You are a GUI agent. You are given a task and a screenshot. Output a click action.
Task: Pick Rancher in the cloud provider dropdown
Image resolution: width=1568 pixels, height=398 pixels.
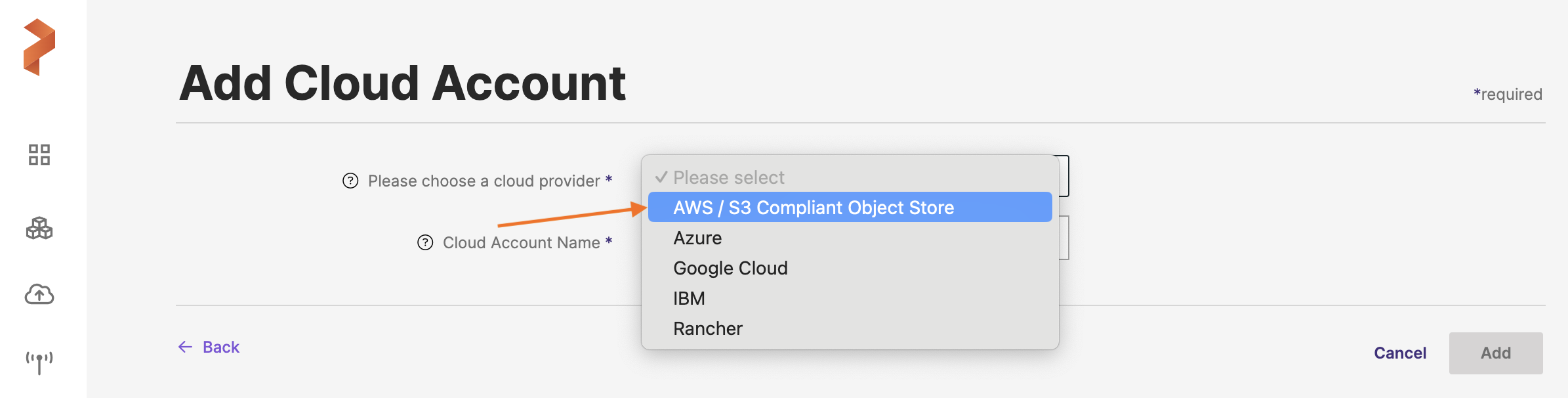(708, 328)
